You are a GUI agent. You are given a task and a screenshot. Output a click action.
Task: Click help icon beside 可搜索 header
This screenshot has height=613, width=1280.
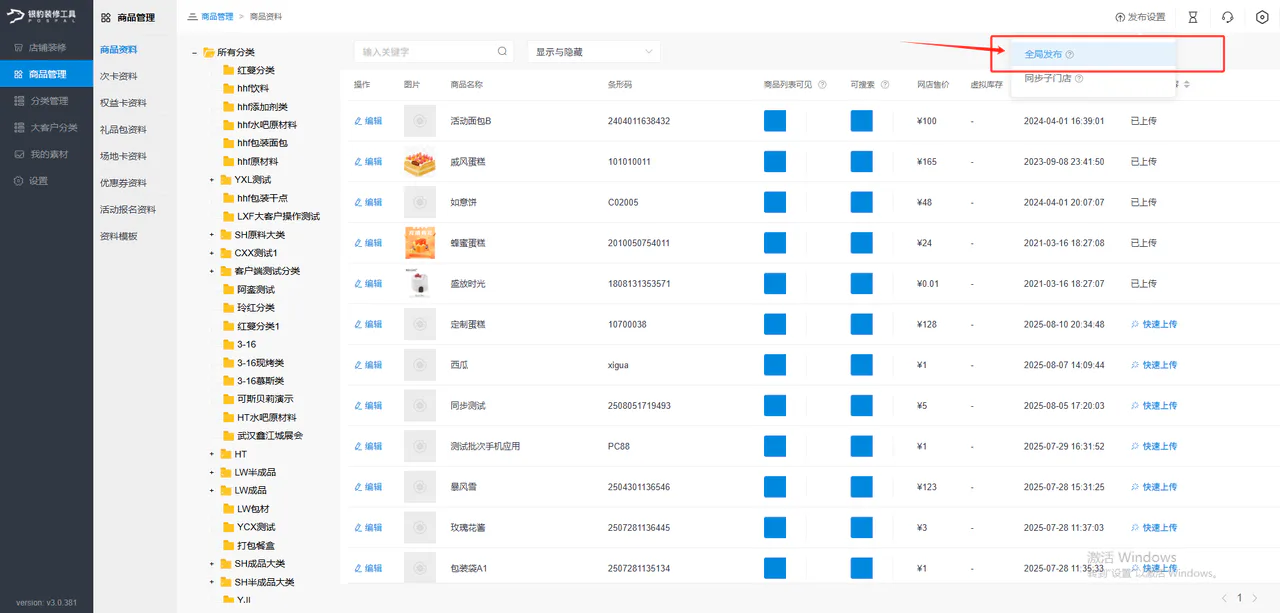[885, 85]
